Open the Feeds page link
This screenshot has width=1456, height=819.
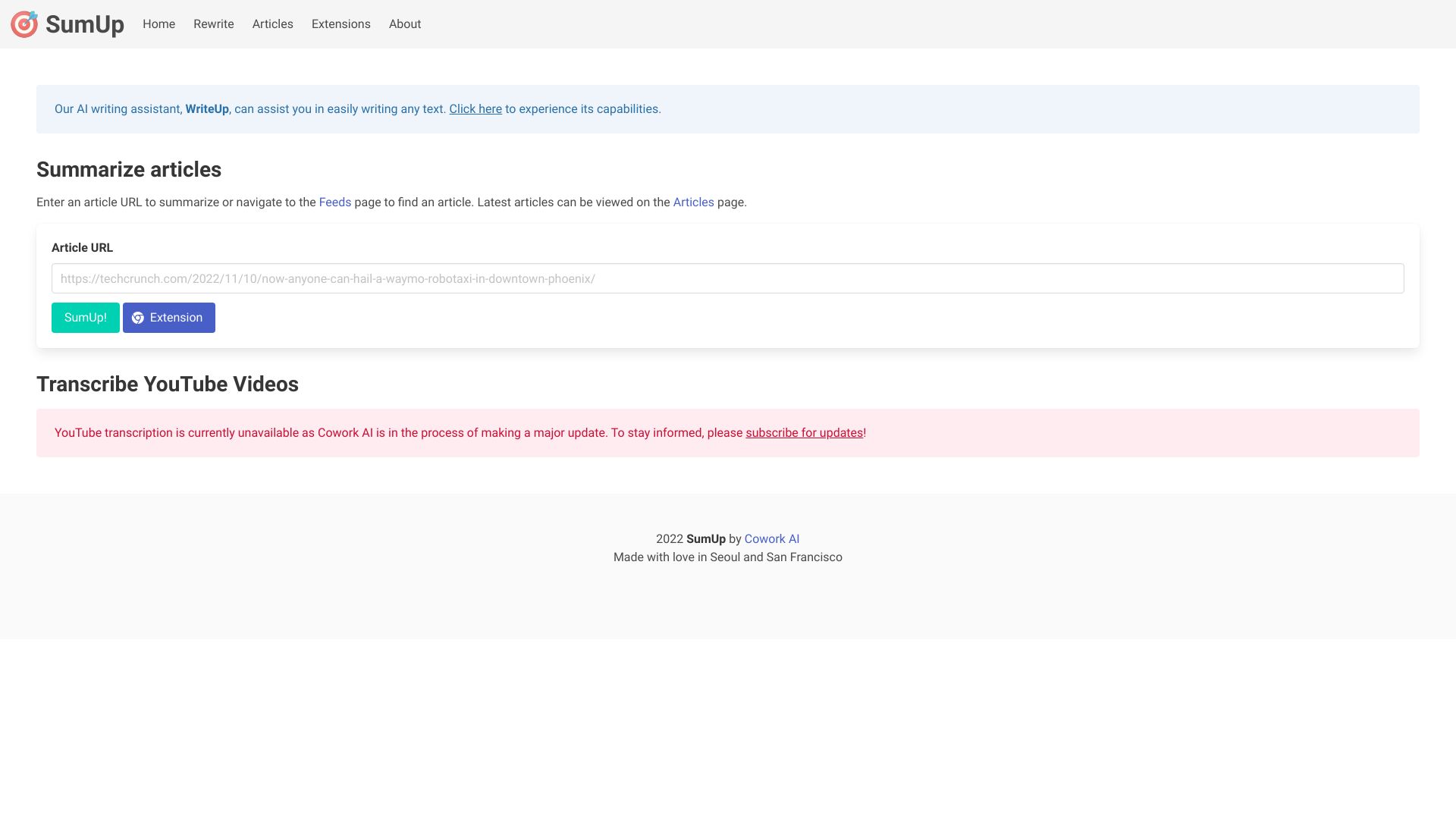pos(334,202)
